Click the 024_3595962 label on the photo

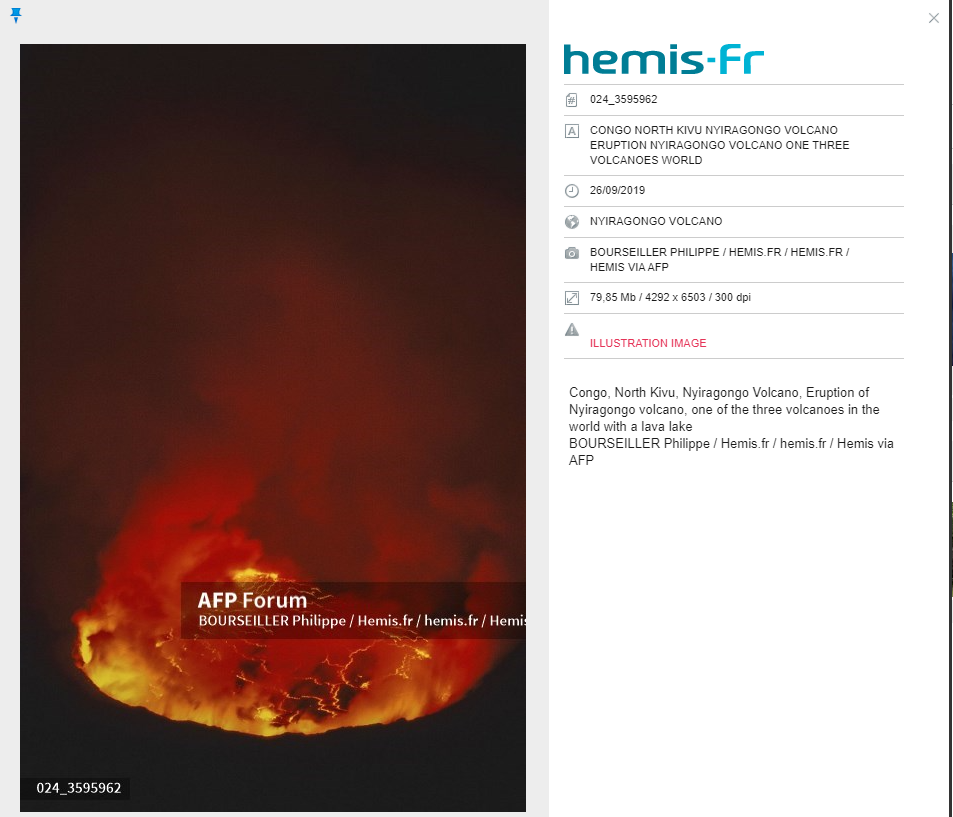(x=78, y=788)
